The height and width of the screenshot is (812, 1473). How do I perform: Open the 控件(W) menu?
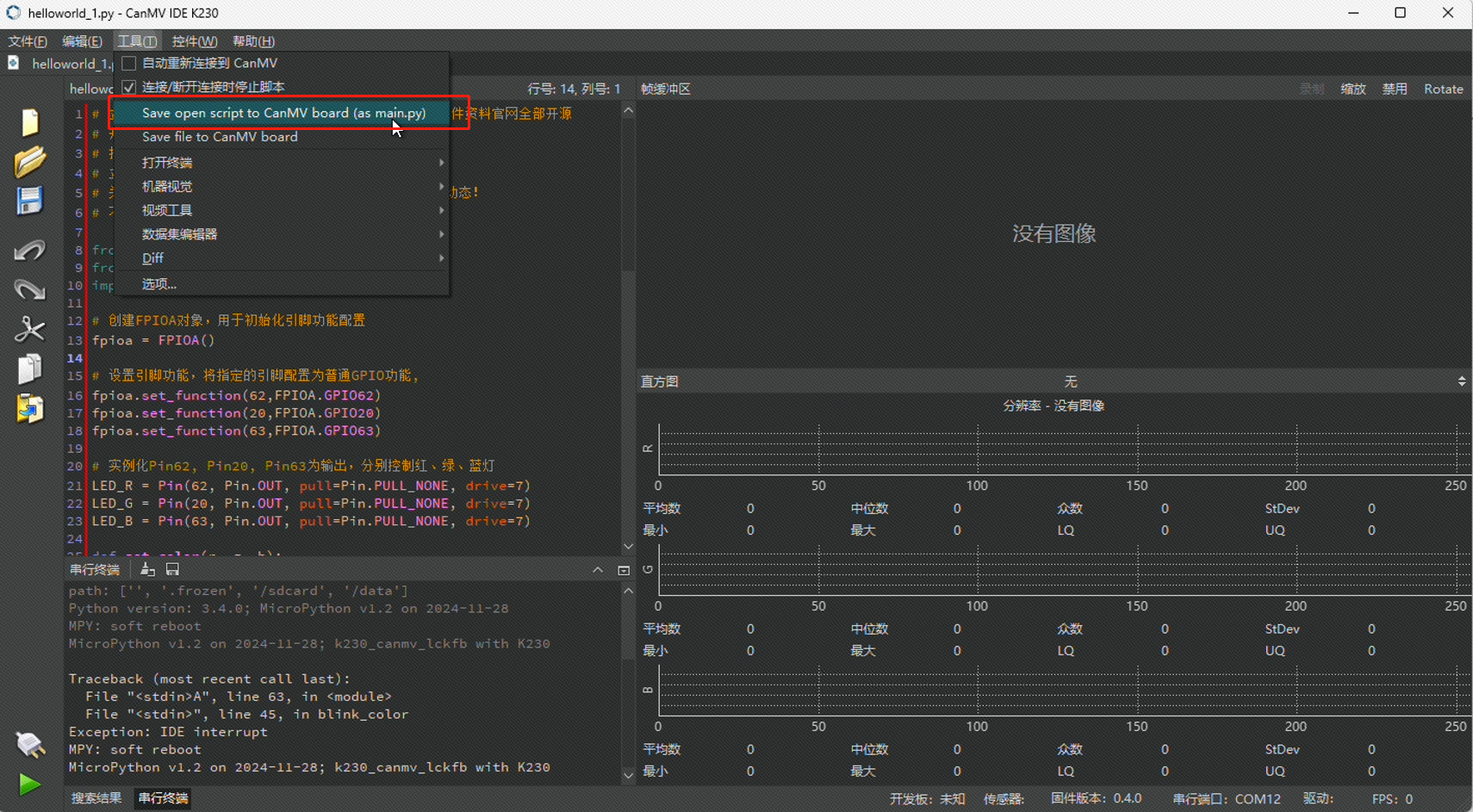point(194,41)
